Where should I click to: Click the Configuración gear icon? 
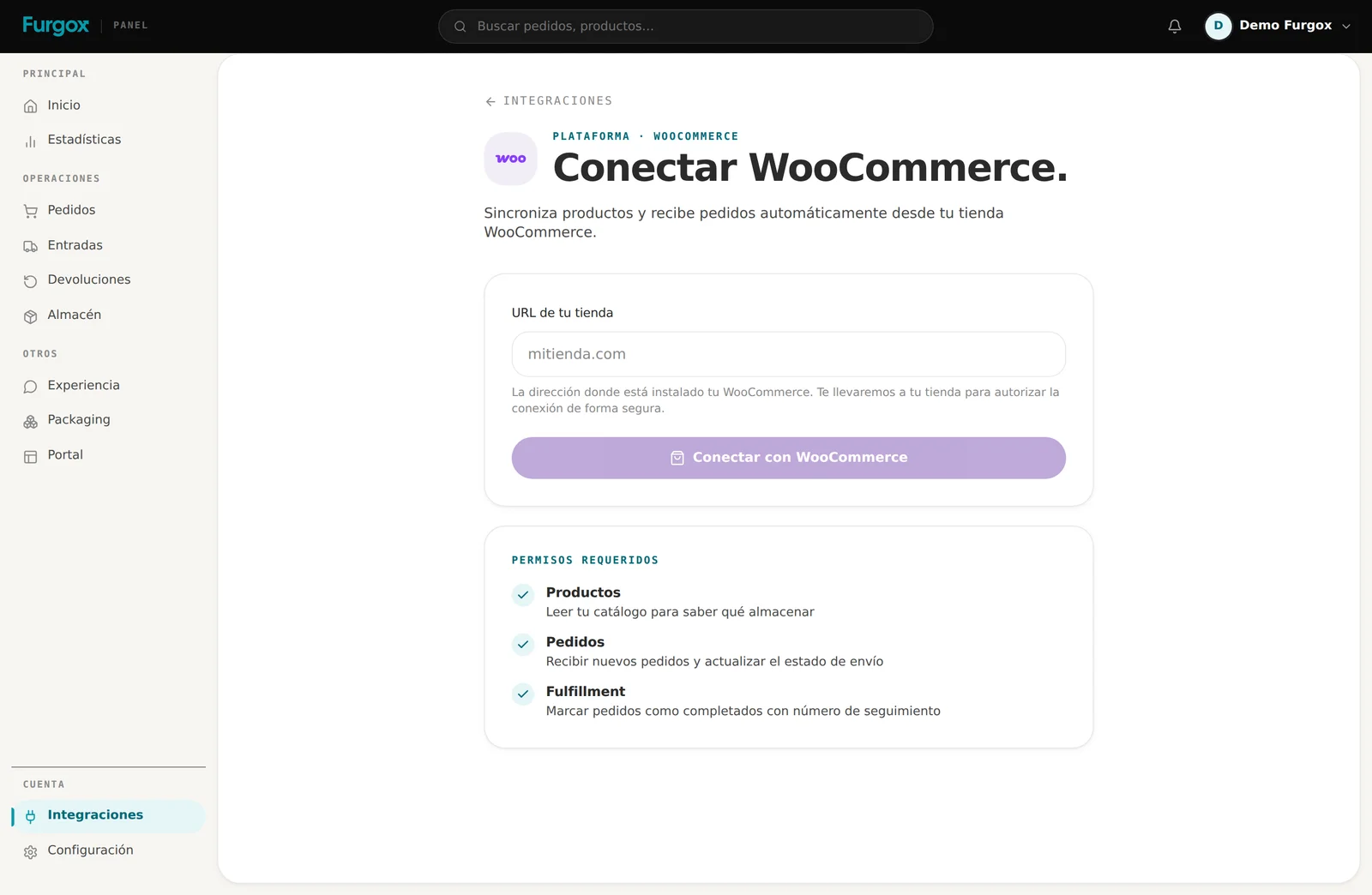pos(31,852)
